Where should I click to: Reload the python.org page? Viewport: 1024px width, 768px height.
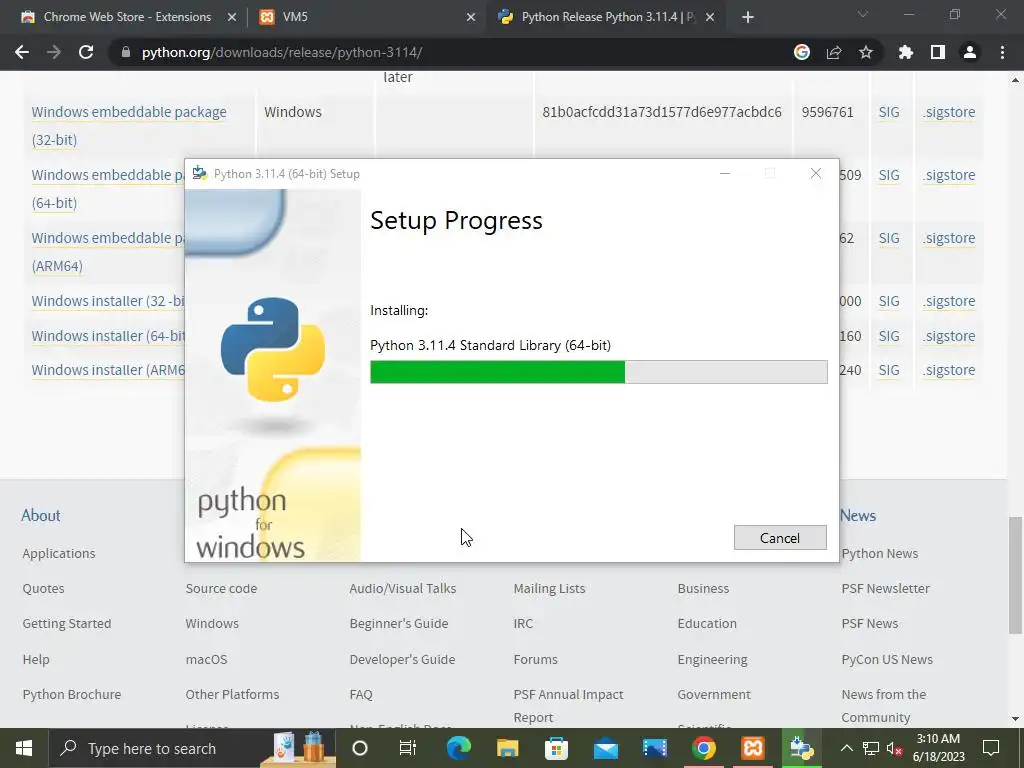(x=86, y=52)
